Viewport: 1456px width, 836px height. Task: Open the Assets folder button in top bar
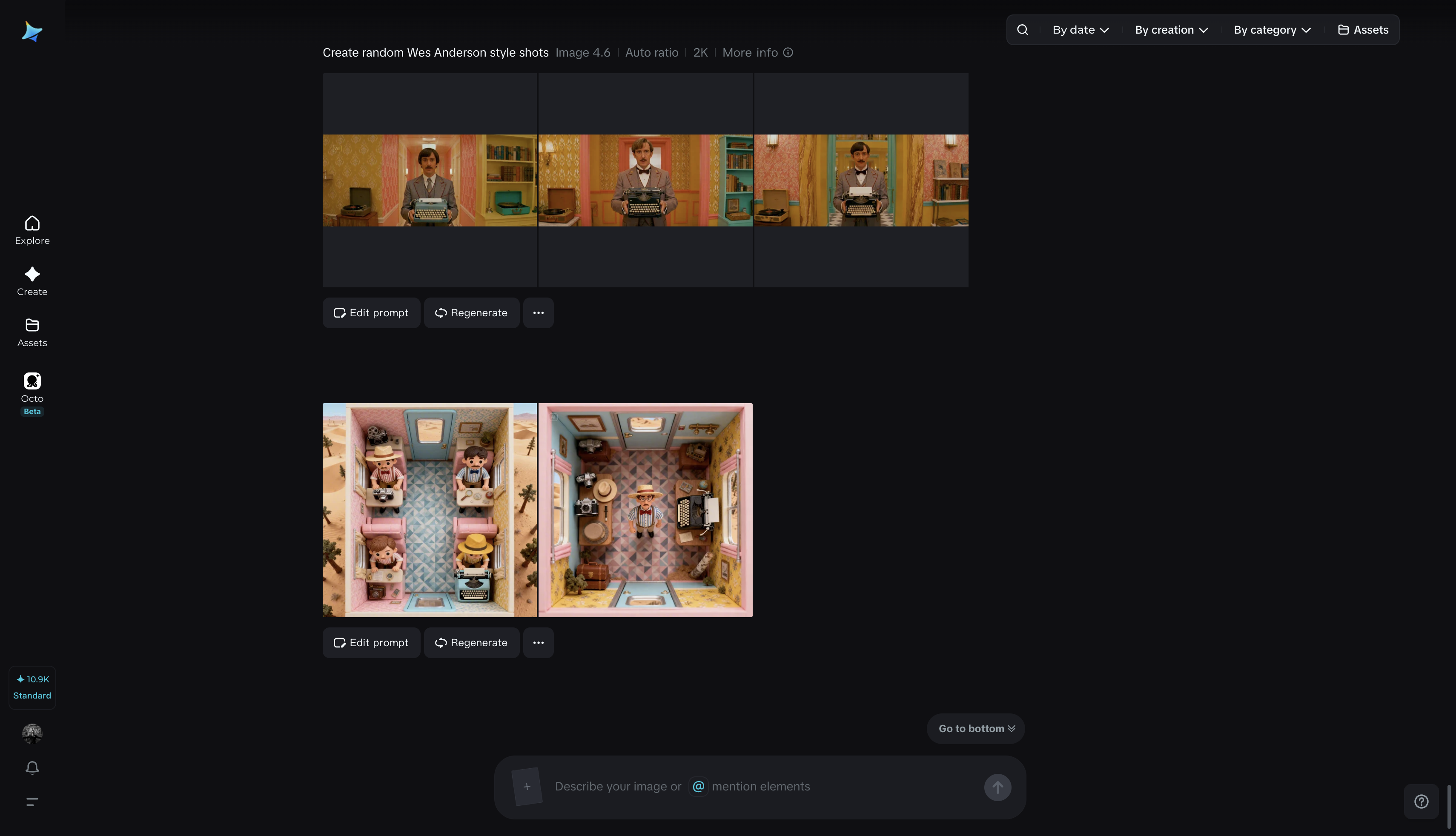(x=1363, y=30)
